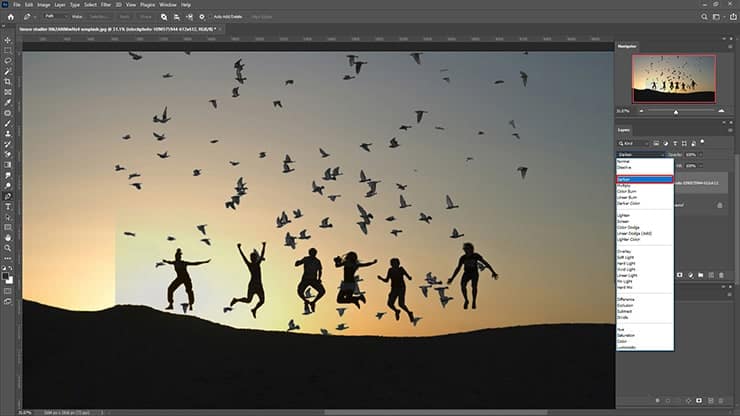Select the Move tool
The image size is (740, 416).
point(8,39)
